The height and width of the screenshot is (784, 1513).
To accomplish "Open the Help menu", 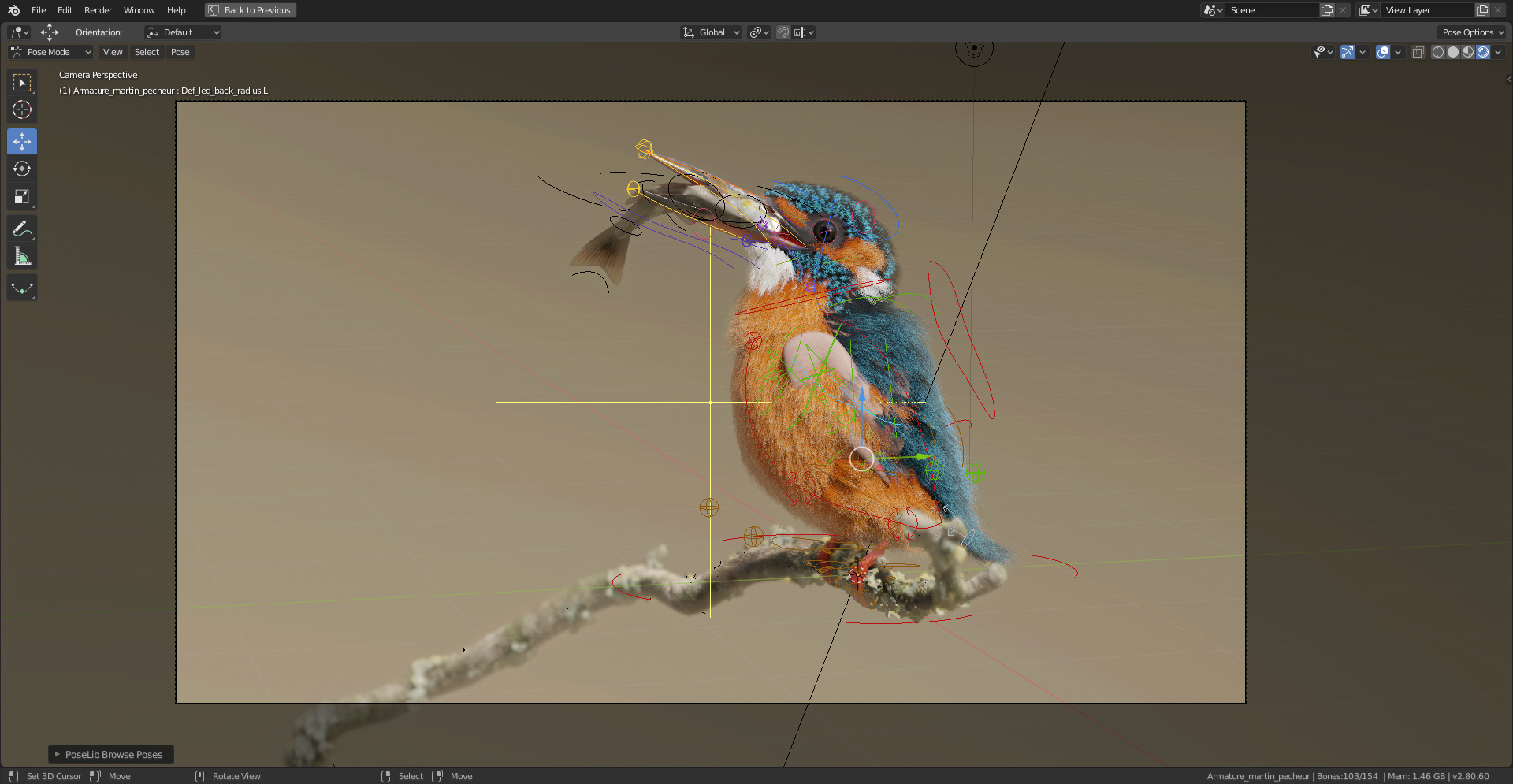I will tap(176, 10).
